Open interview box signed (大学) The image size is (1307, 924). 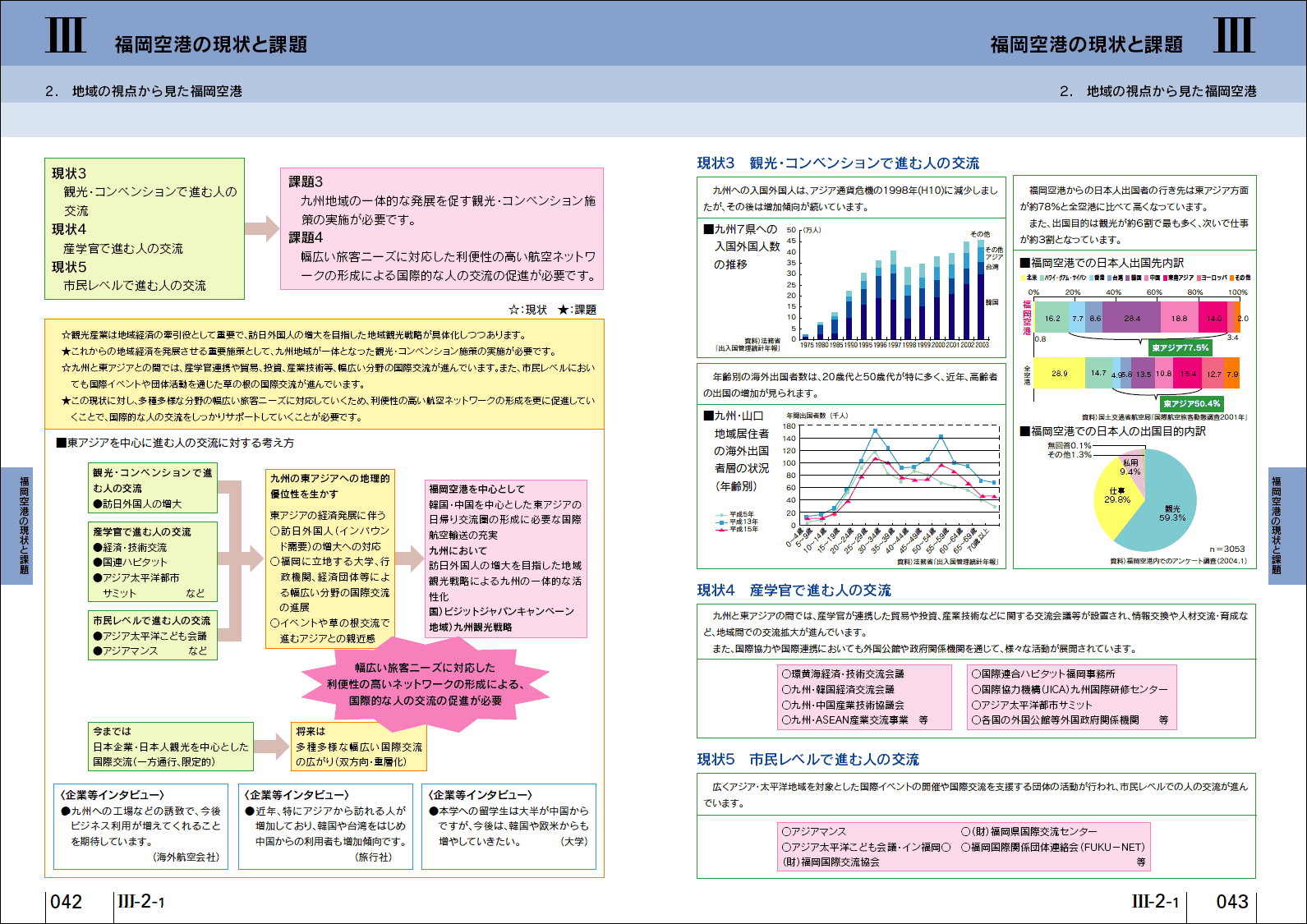pyautogui.click(x=509, y=826)
